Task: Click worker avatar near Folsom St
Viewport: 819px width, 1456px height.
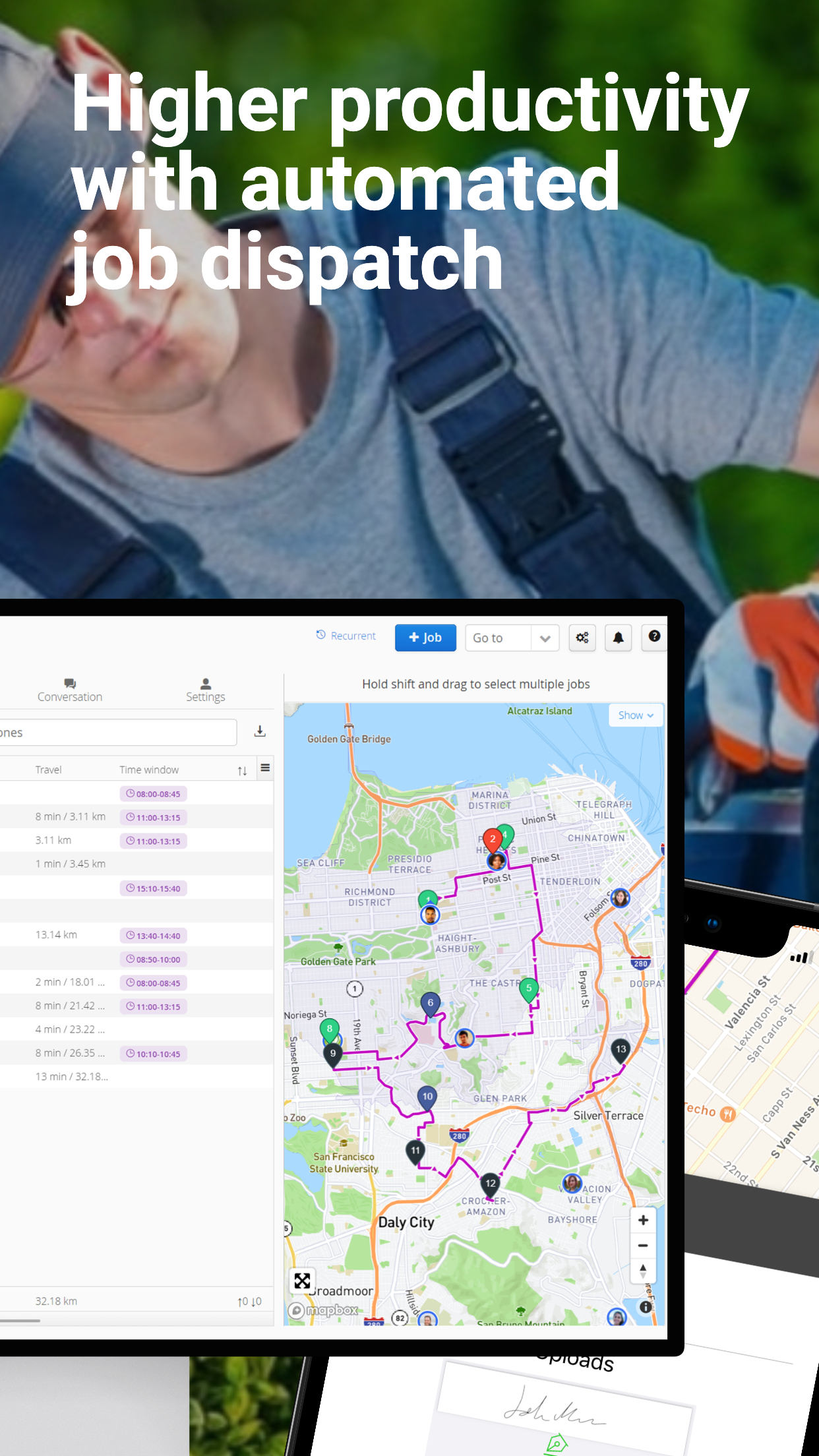Action: point(620,897)
